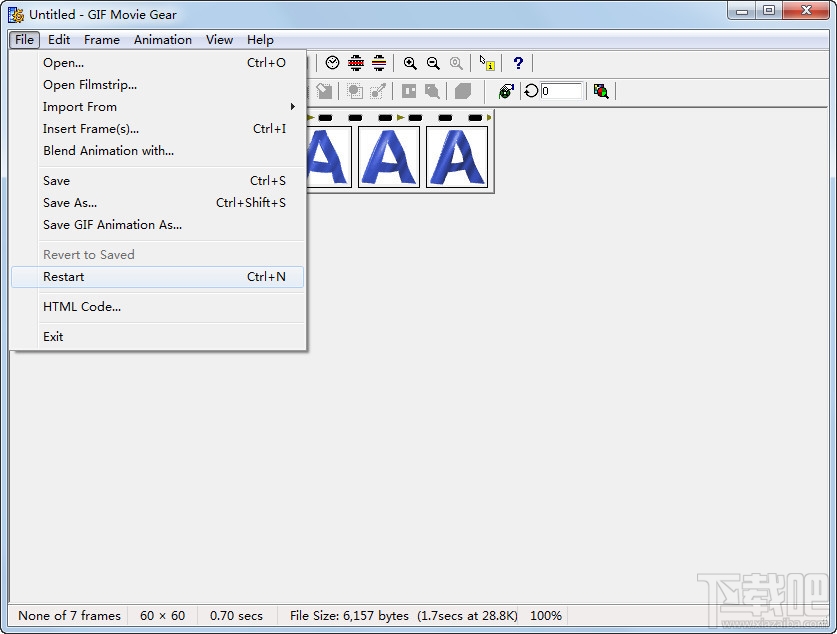This screenshot has width=837, height=634.
Task: Click the grayed-out overlapping circle-square icon
Action: pyautogui.click(x=354, y=91)
